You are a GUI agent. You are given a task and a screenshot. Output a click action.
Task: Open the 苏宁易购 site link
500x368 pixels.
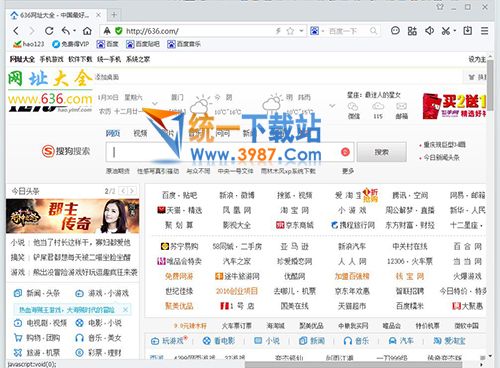click(179, 247)
